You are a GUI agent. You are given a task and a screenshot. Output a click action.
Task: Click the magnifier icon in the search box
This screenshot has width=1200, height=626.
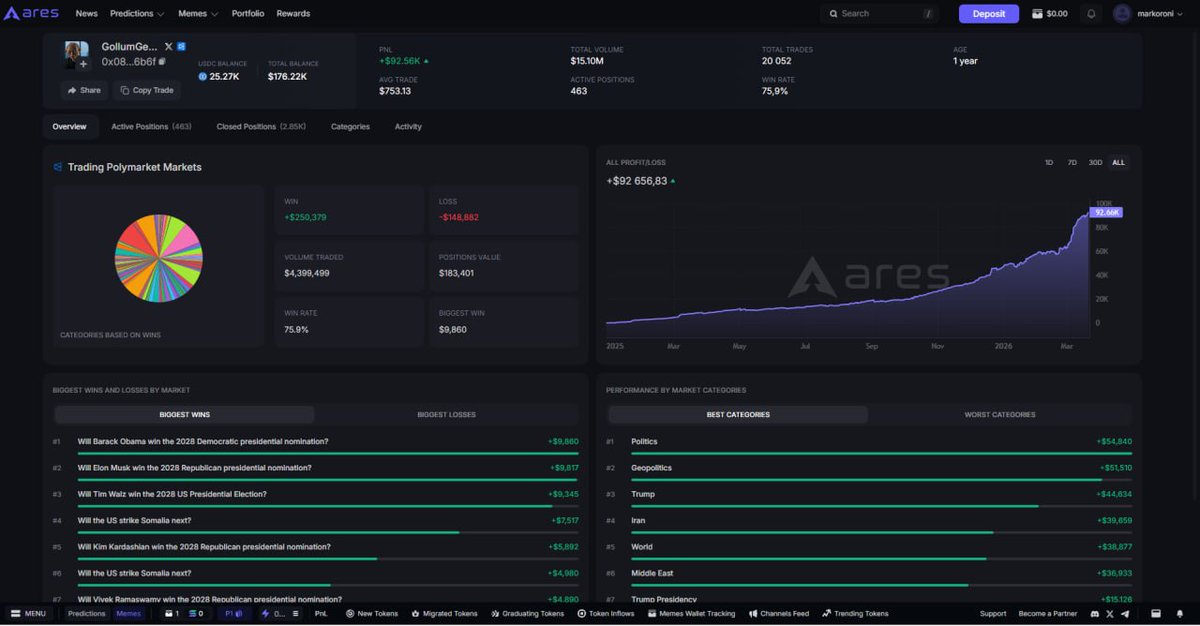point(833,14)
